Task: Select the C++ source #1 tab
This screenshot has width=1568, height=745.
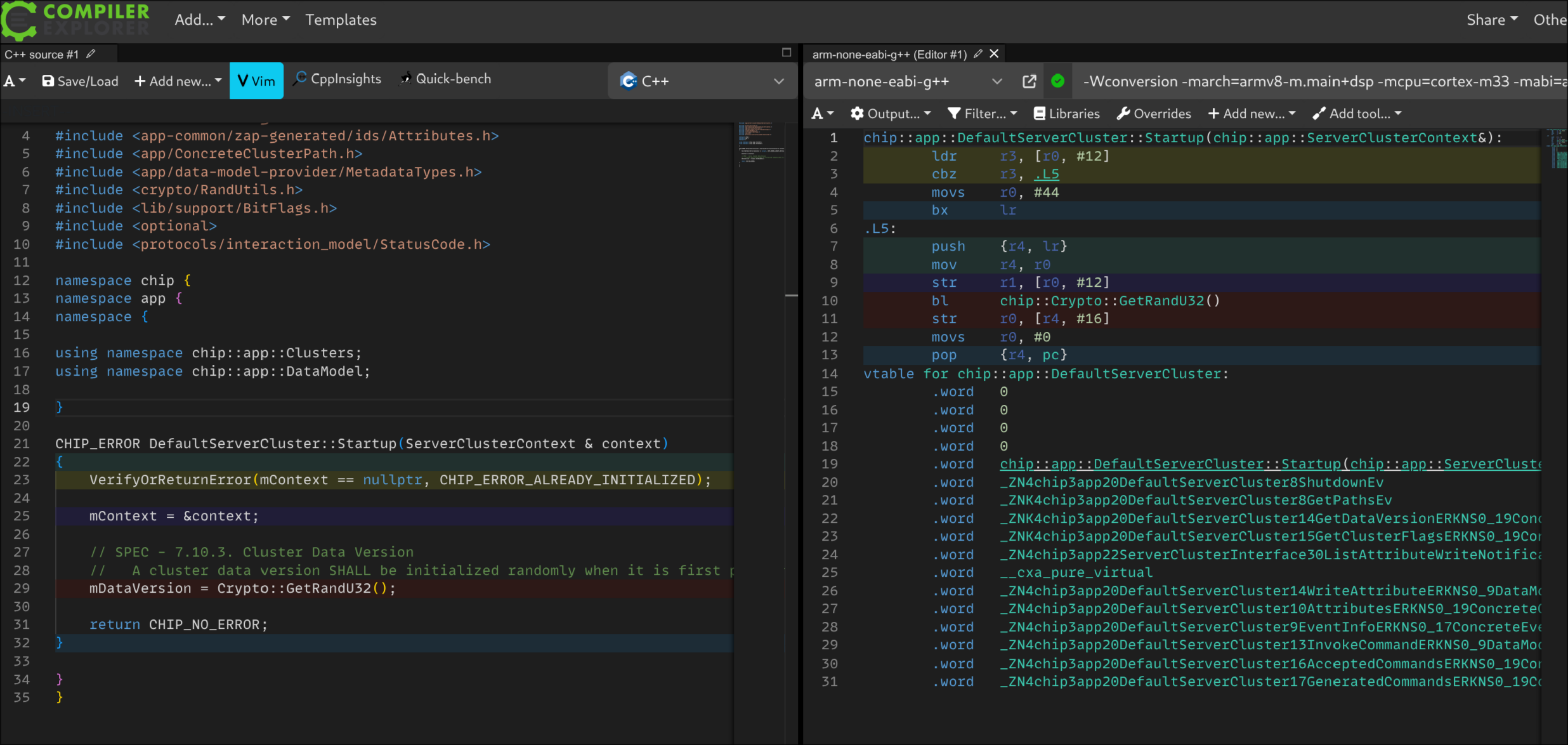Action: (x=41, y=55)
